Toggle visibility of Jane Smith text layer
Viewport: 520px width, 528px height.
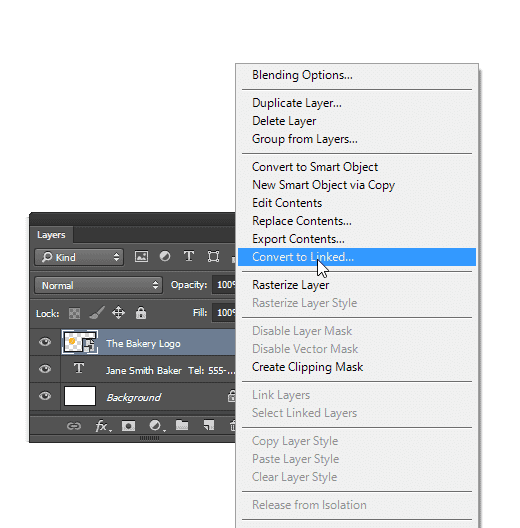tap(45, 369)
